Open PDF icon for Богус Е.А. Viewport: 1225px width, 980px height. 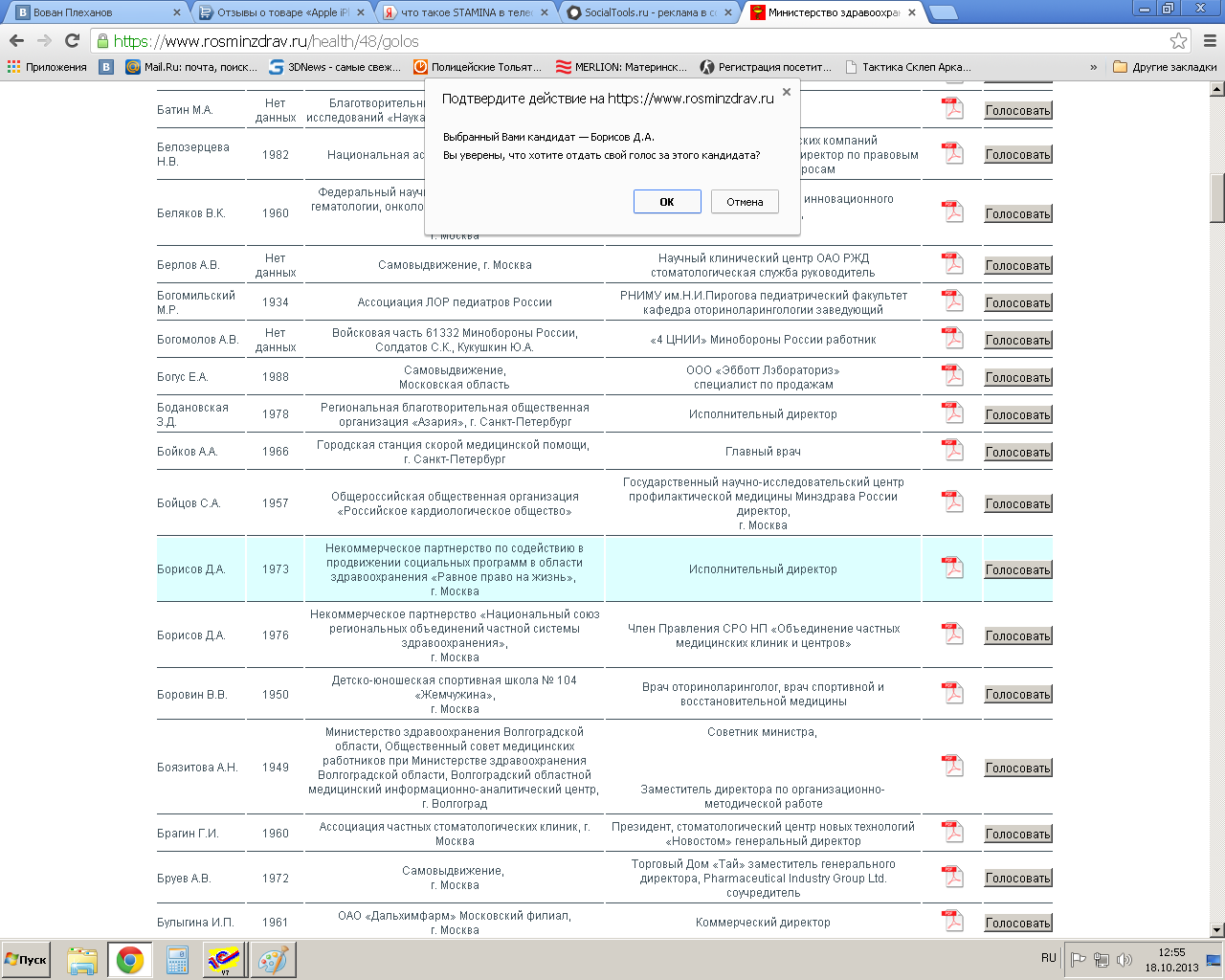point(953,375)
